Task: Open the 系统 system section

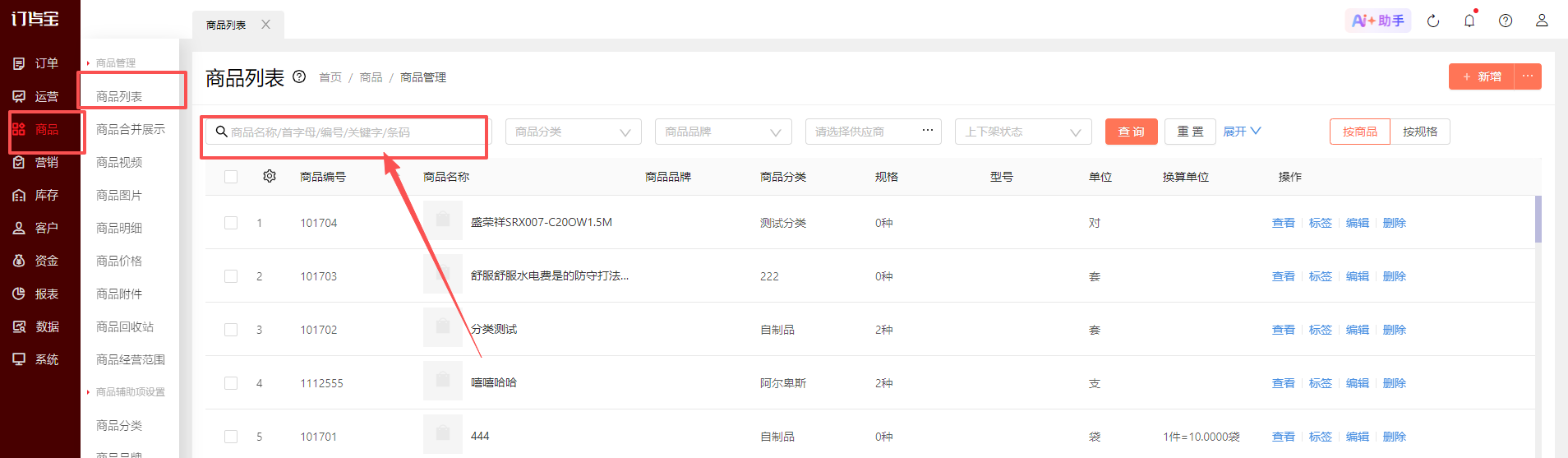Action: click(36, 359)
